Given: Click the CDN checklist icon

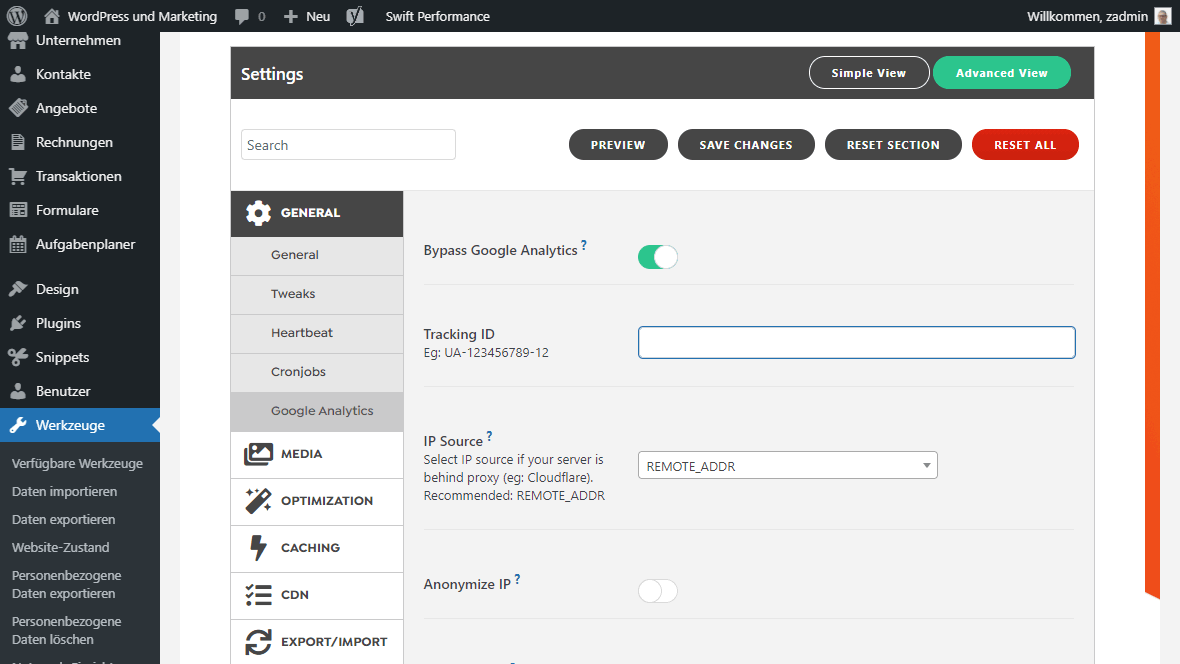Looking at the screenshot, I should [x=258, y=595].
